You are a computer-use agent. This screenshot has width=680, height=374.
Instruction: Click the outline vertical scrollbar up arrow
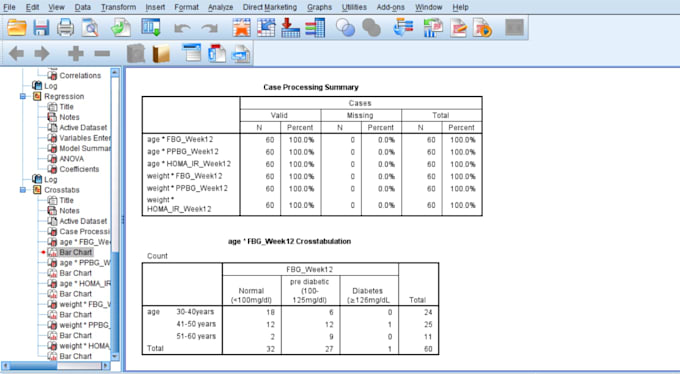pos(115,72)
